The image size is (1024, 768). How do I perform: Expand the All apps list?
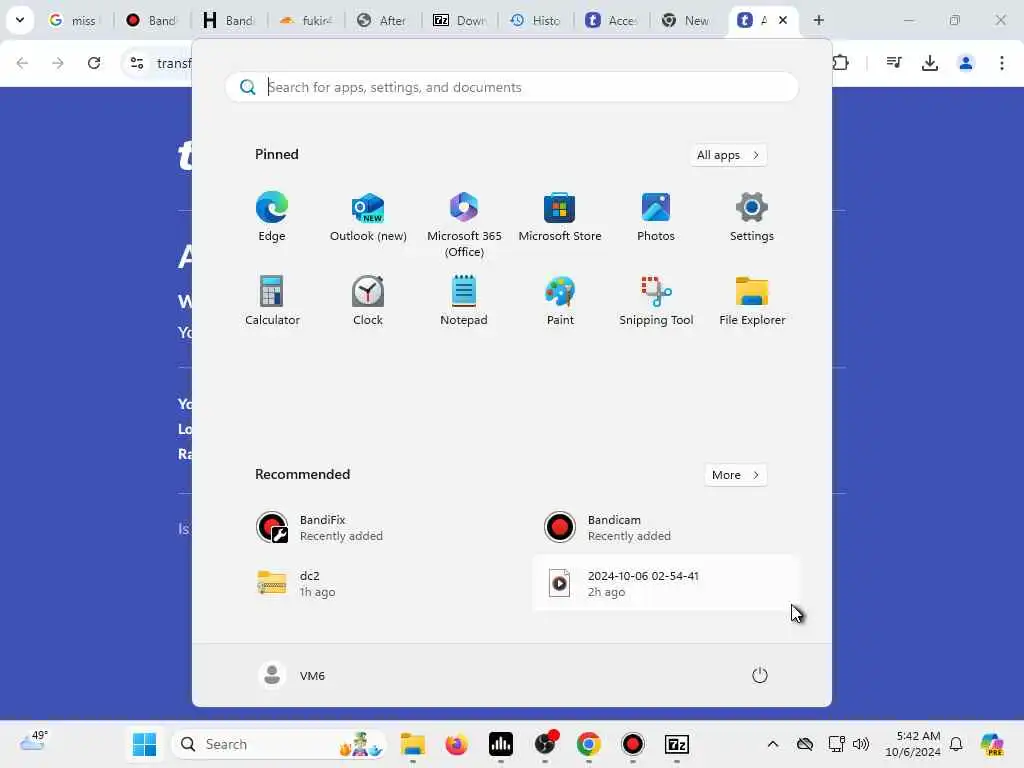(728, 155)
